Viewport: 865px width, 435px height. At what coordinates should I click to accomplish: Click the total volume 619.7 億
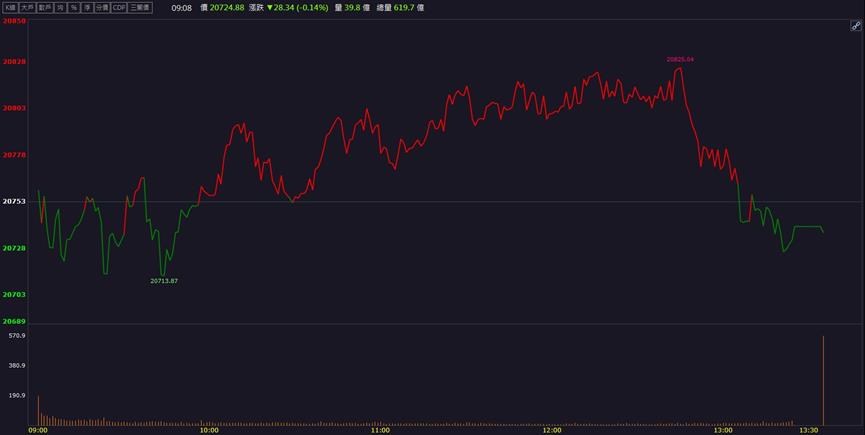coord(409,8)
